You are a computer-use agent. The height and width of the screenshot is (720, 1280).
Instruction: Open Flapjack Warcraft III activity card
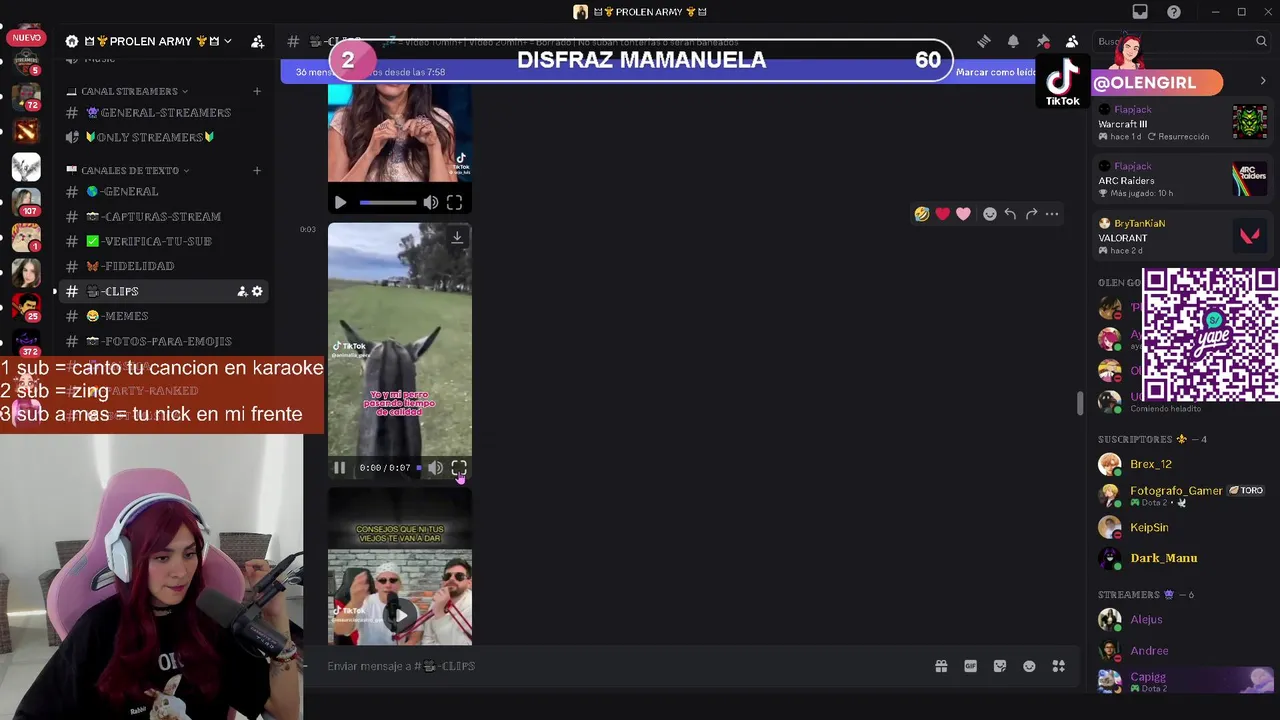pos(1183,123)
